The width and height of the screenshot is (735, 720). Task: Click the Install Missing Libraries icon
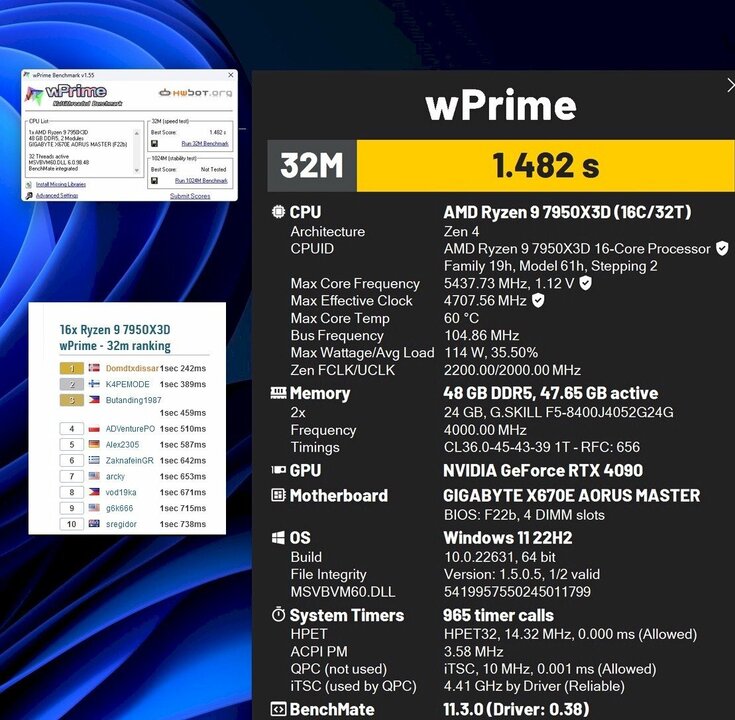click(x=29, y=185)
